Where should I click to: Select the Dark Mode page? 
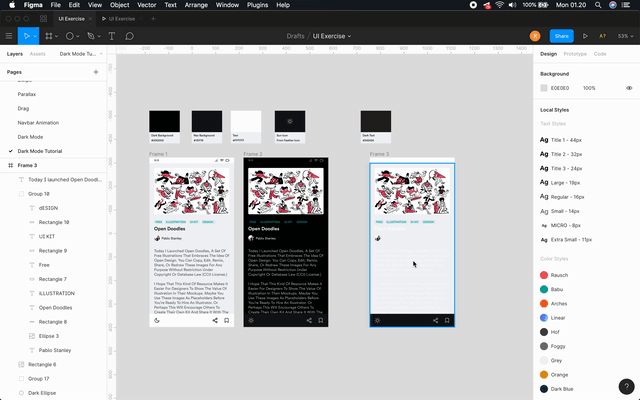(x=30, y=137)
